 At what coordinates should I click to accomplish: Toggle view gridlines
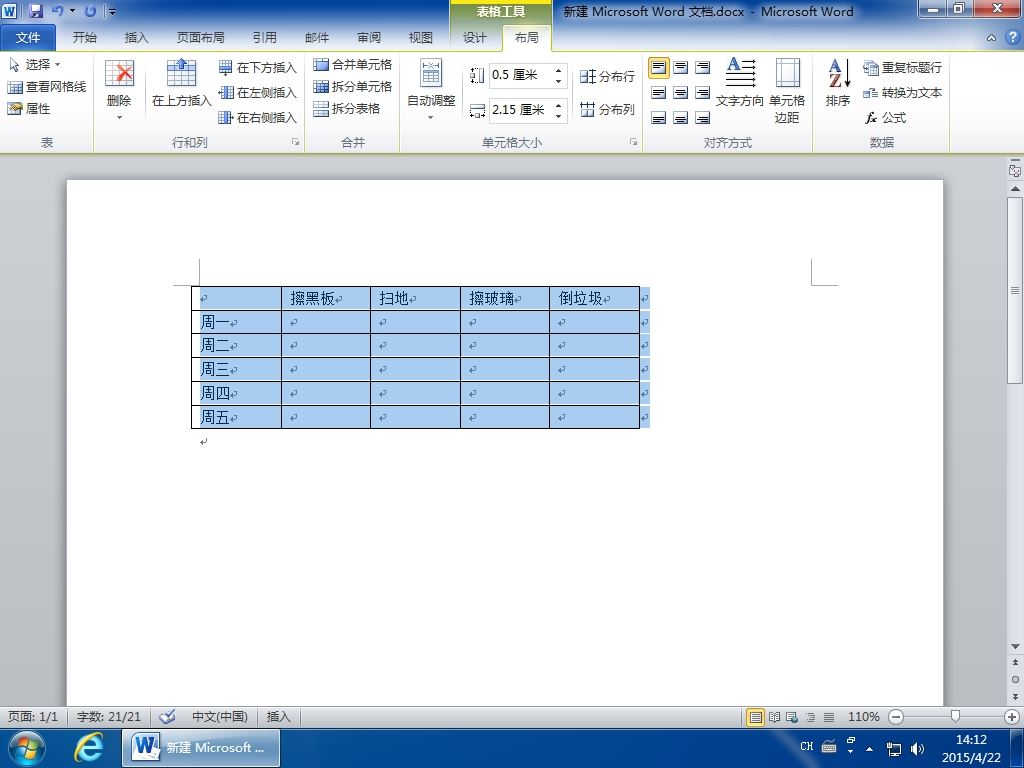tap(46, 87)
